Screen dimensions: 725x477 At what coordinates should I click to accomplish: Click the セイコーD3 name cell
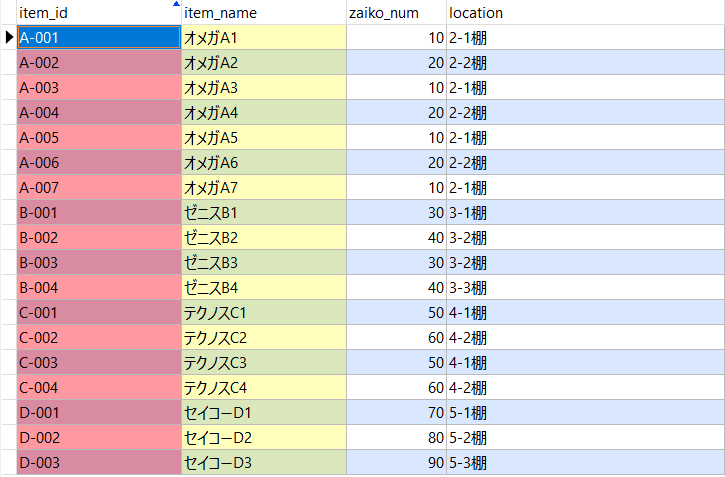pyautogui.click(x=264, y=462)
